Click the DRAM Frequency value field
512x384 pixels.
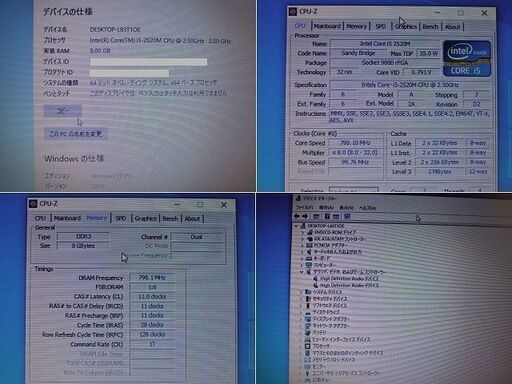[x=152, y=277]
